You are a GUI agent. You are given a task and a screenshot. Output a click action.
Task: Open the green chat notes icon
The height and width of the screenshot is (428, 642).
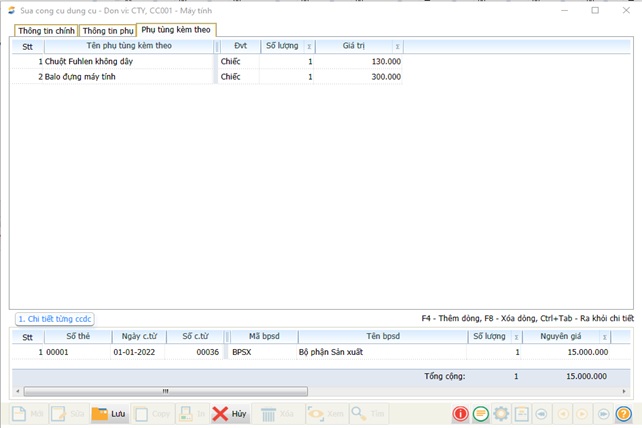(x=480, y=413)
